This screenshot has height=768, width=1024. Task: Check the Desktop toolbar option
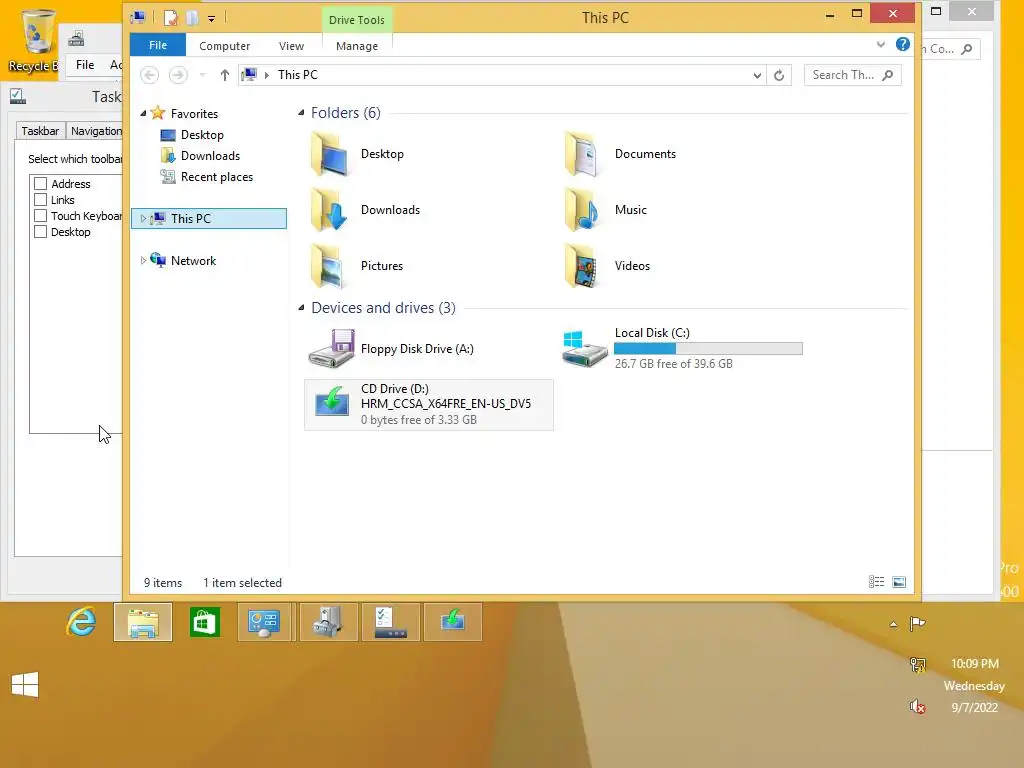point(40,232)
